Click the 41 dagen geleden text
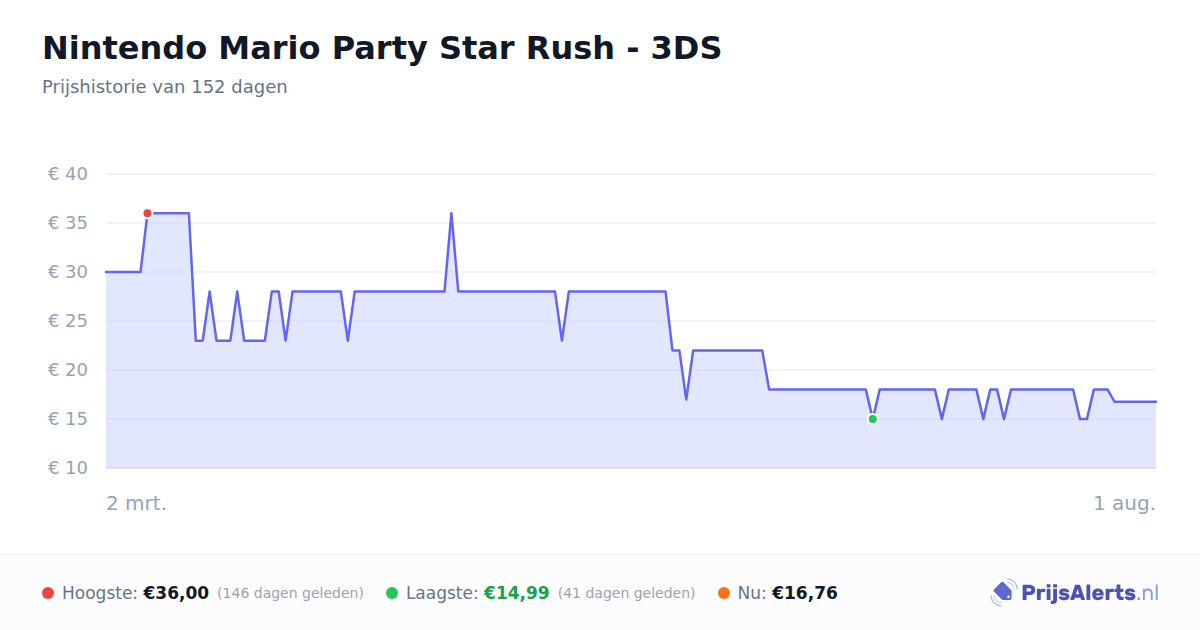 point(626,593)
